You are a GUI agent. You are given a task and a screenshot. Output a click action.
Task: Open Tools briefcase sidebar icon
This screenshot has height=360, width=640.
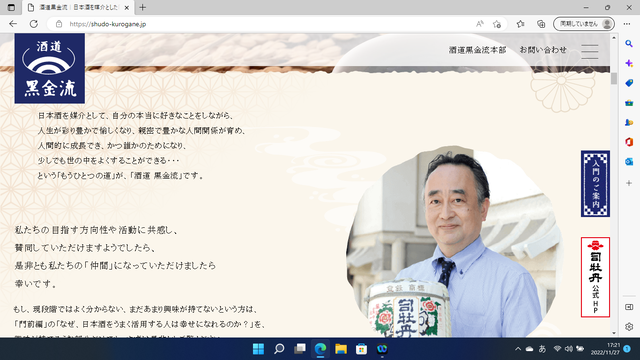[629, 103]
